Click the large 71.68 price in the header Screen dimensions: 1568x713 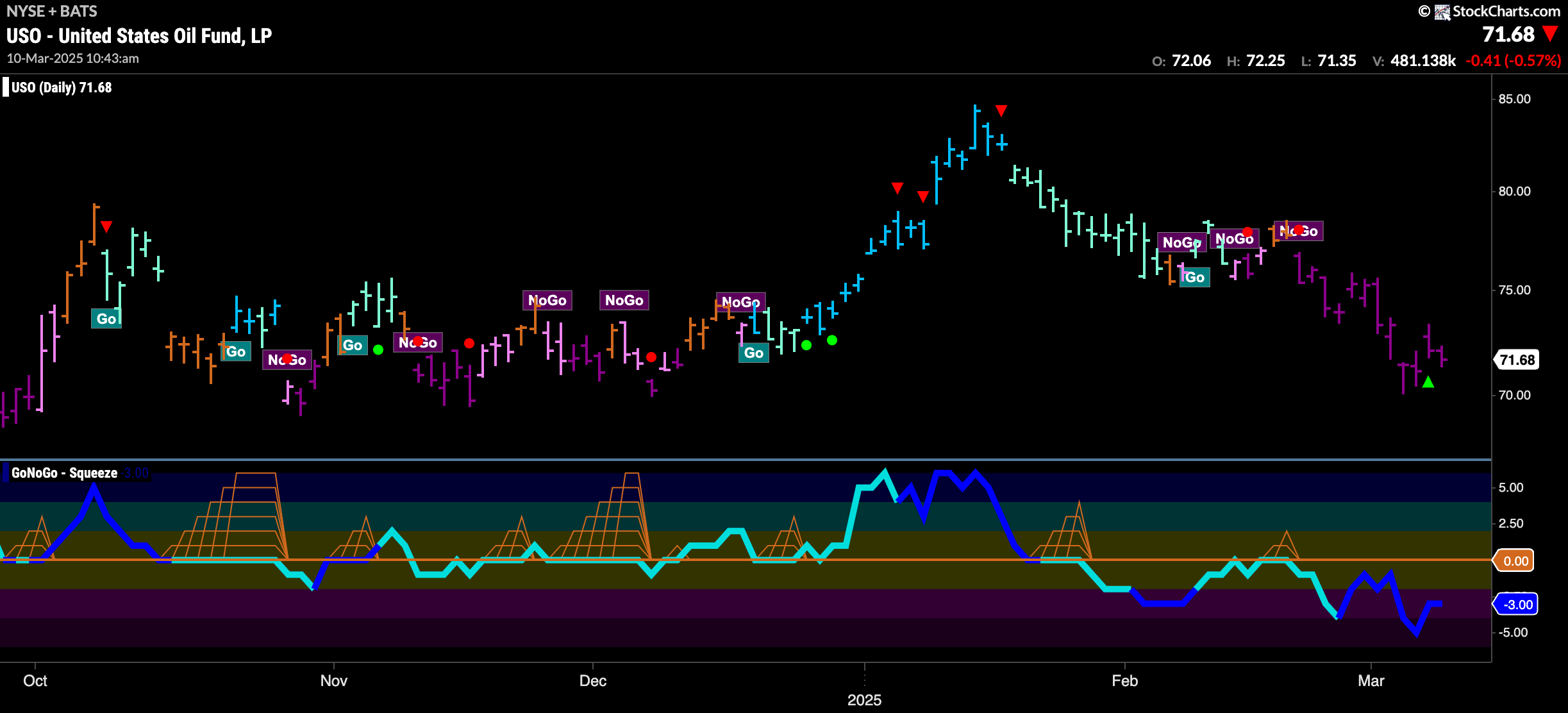tap(1508, 34)
